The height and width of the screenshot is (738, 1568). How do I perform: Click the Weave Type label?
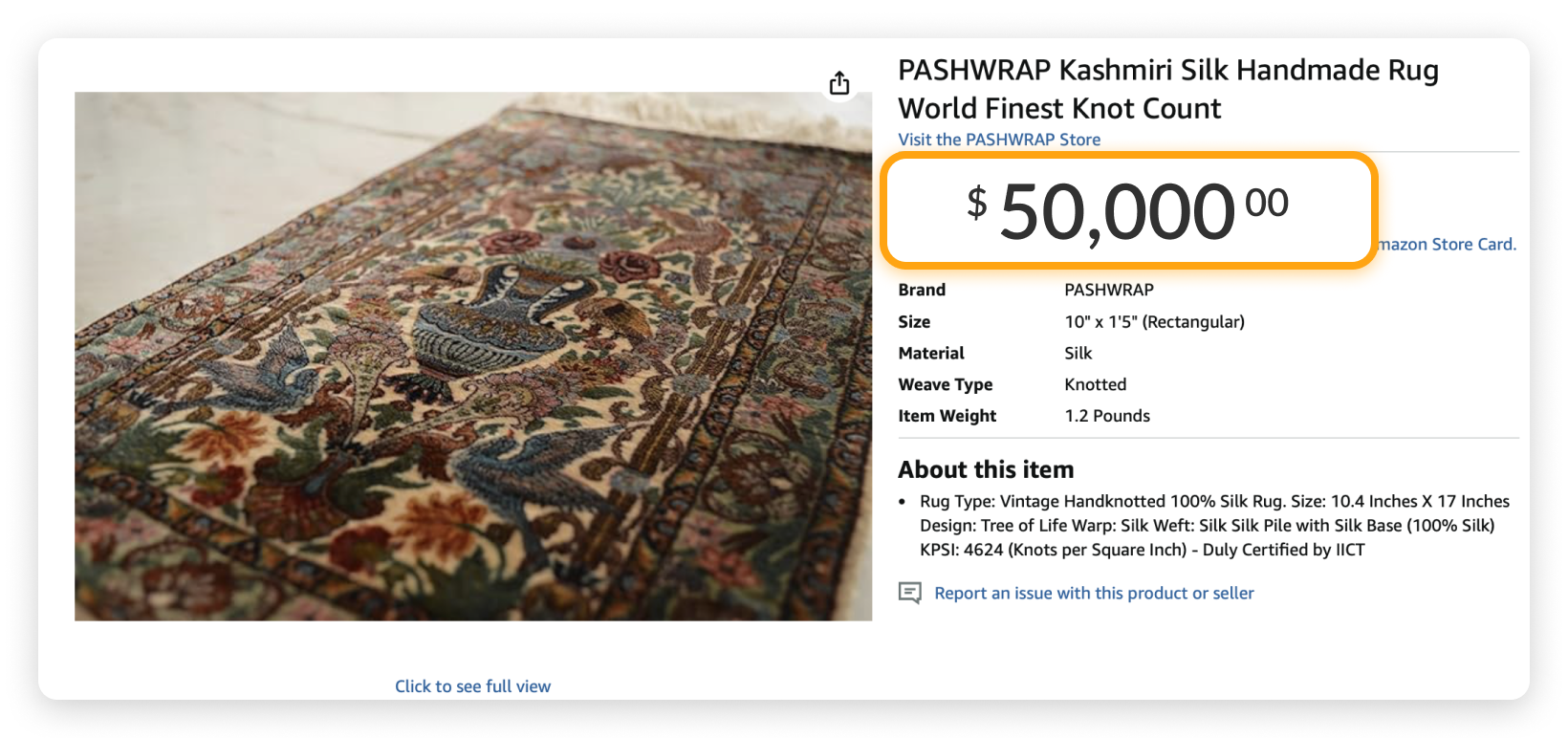pos(946,384)
